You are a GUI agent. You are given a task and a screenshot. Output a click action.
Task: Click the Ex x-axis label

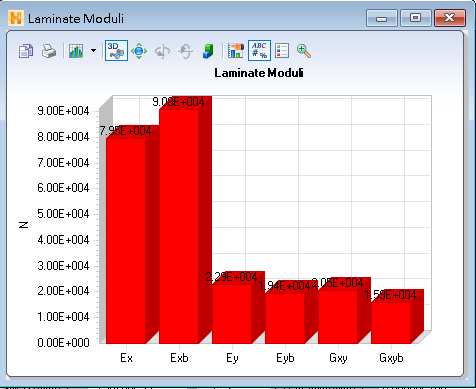pos(126,358)
